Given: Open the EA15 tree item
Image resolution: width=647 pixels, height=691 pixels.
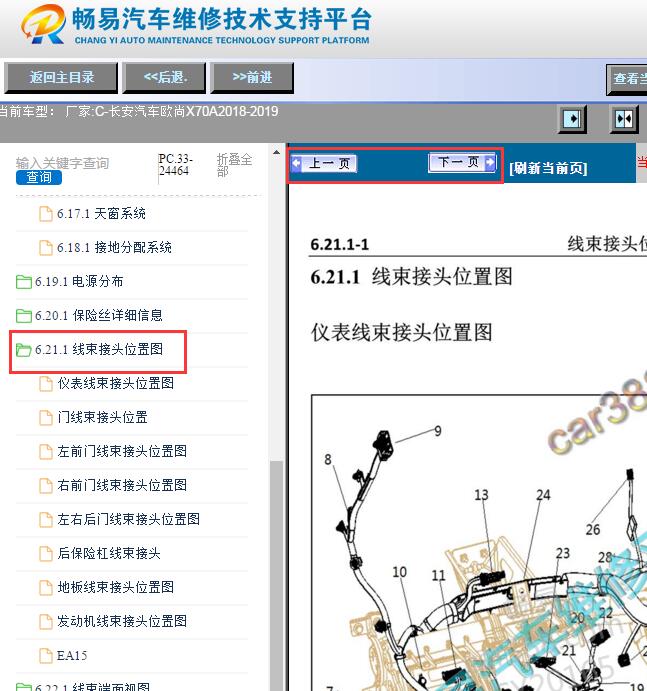Looking at the screenshot, I should point(72,655).
